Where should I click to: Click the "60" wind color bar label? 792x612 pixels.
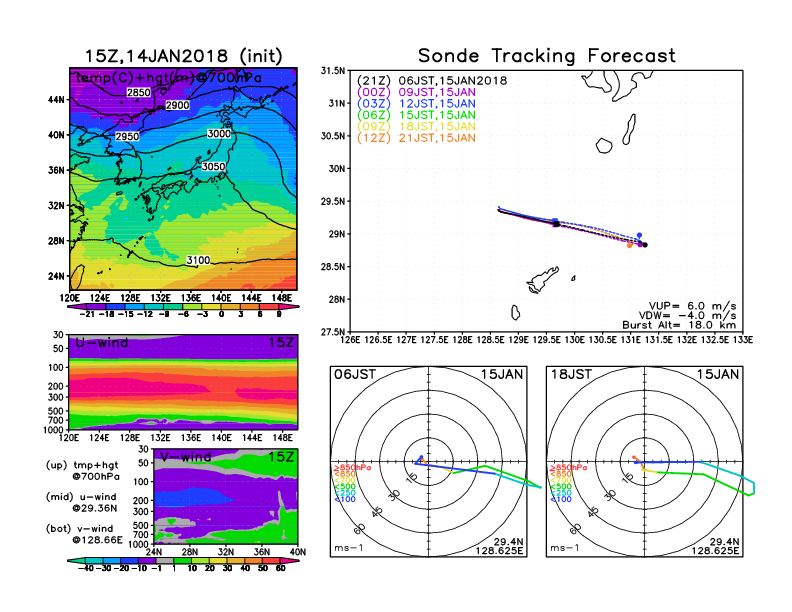[x=281, y=568]
